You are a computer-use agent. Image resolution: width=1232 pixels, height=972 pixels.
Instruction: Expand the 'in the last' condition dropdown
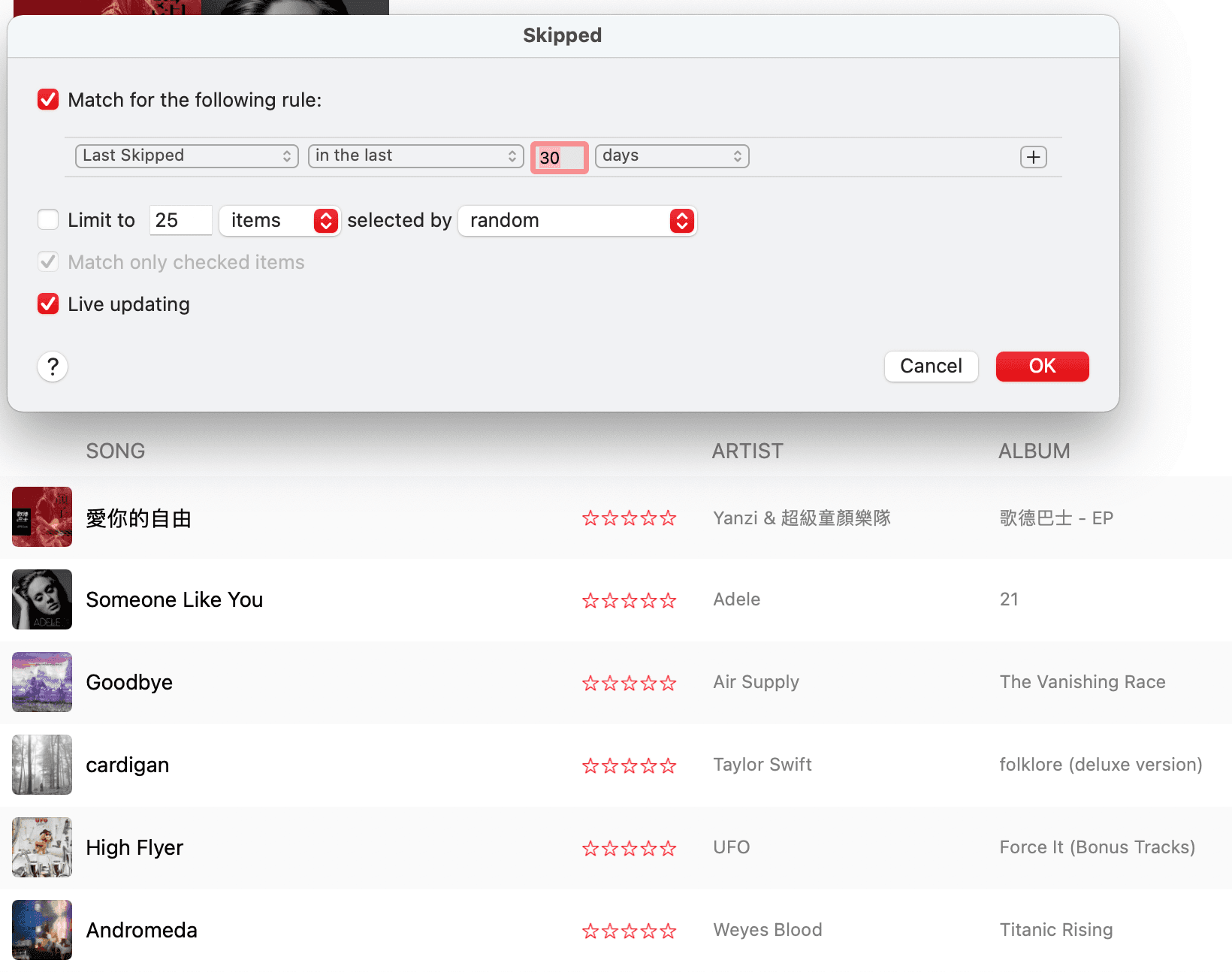(415, 155)
